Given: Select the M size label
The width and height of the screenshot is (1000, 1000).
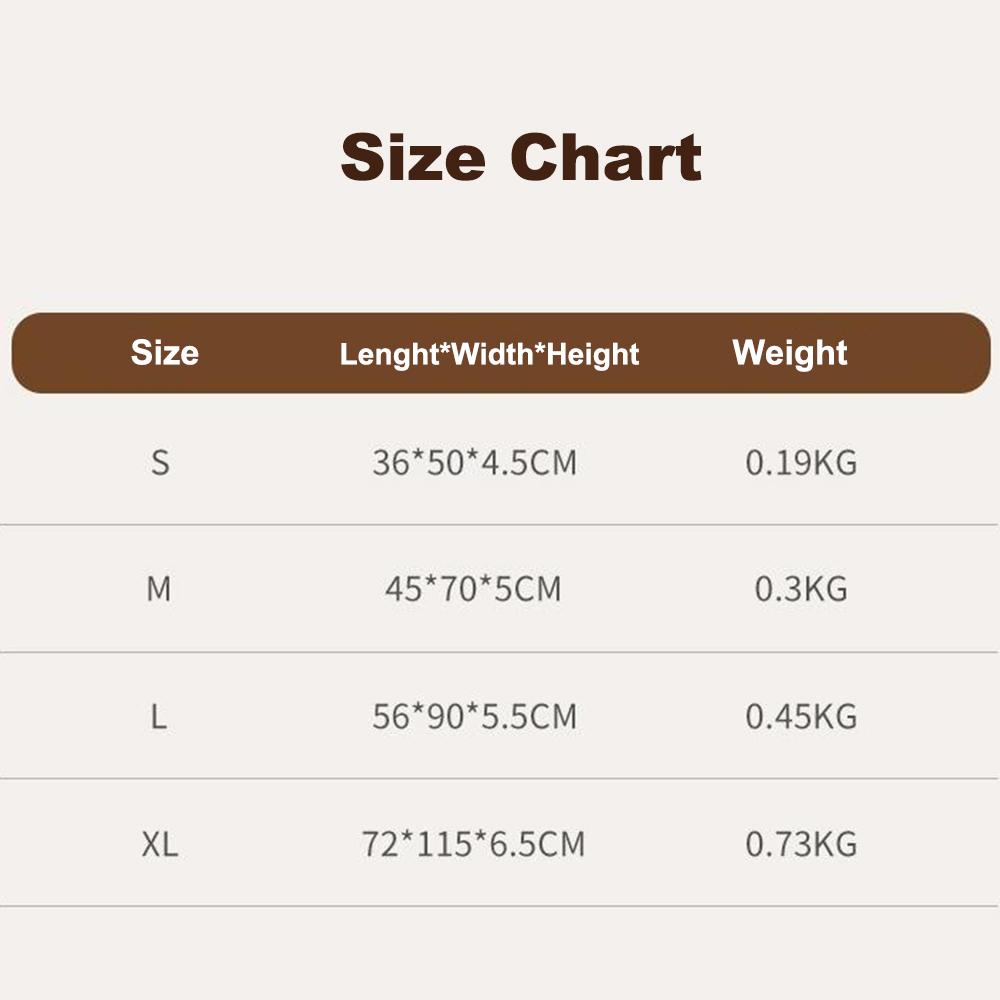Looking at the screenshot, I should (159, 588).
